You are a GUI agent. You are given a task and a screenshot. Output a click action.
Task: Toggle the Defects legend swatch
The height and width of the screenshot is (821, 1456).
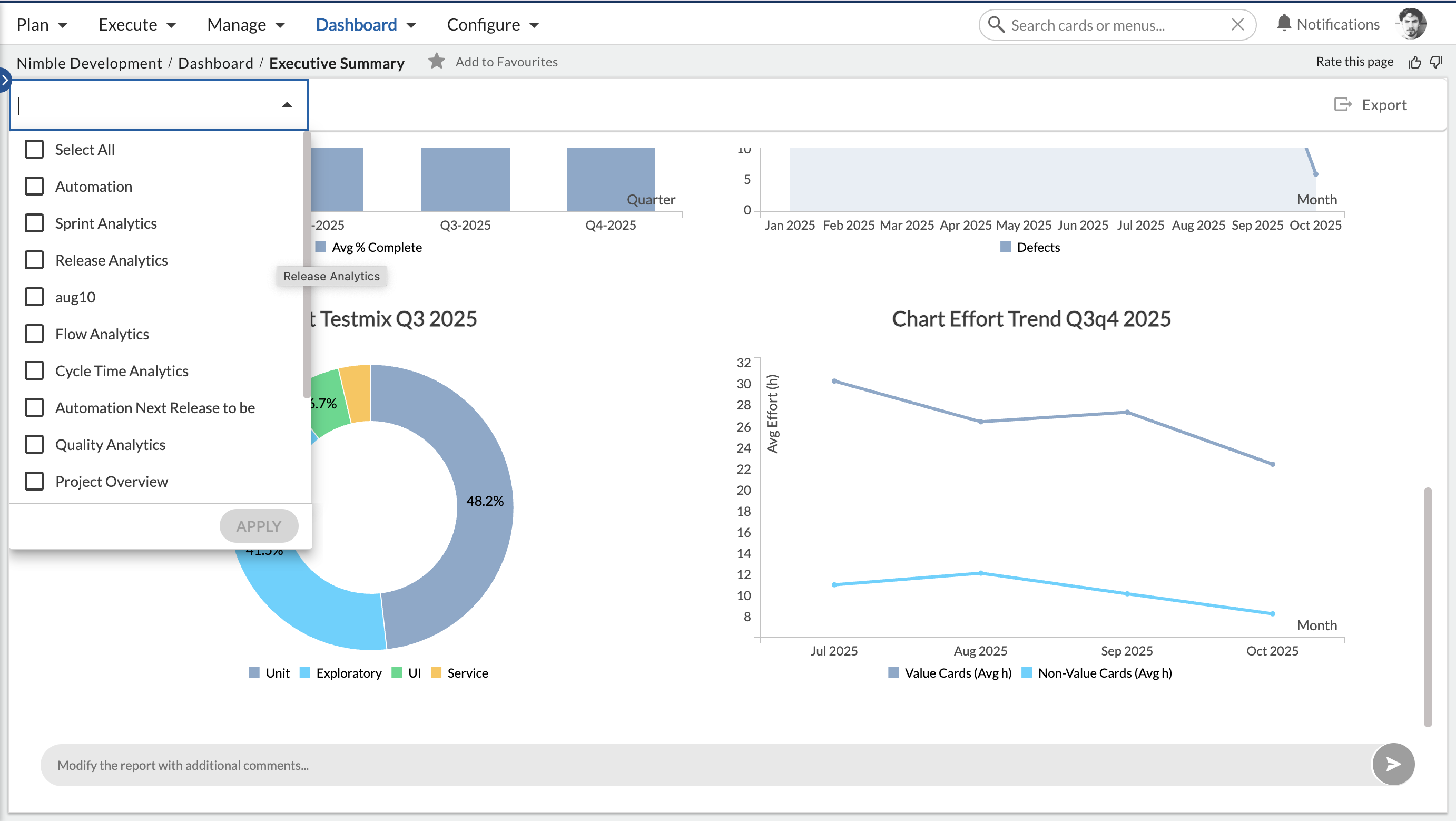coord(1006,247)
